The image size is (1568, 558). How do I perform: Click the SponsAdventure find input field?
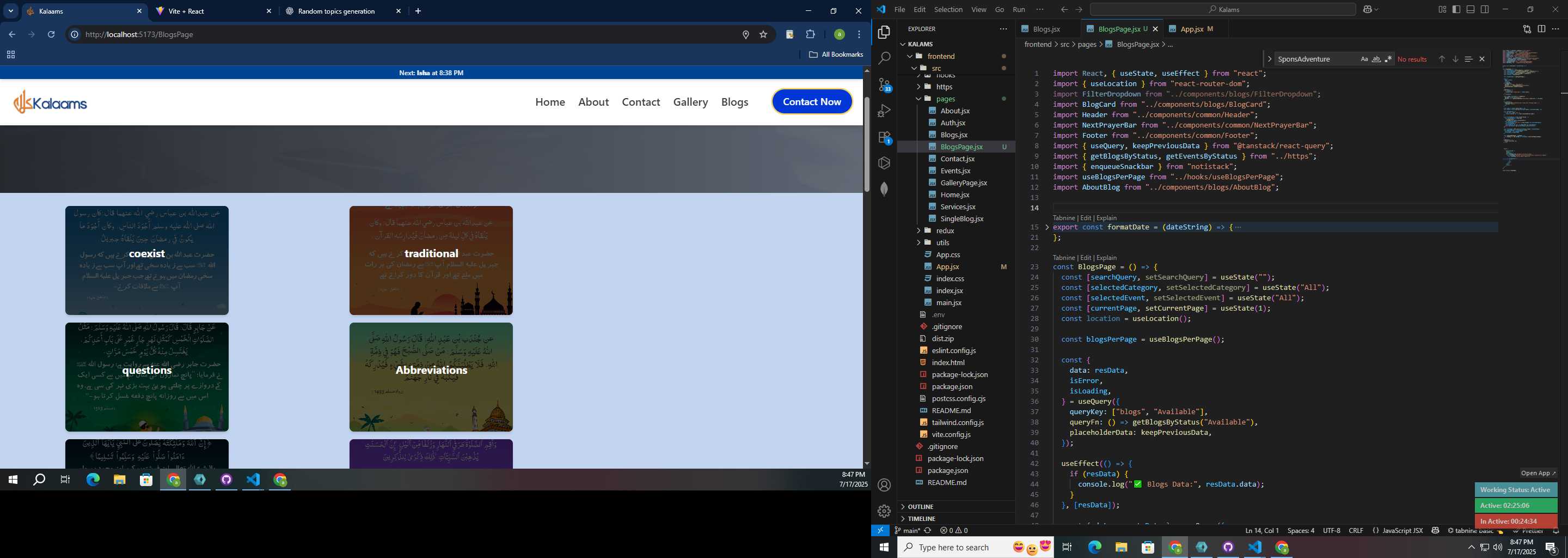pos(1316,59)
